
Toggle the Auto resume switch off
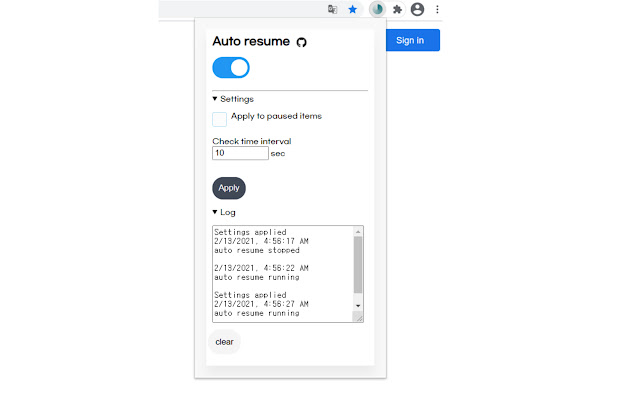(231, 68)
